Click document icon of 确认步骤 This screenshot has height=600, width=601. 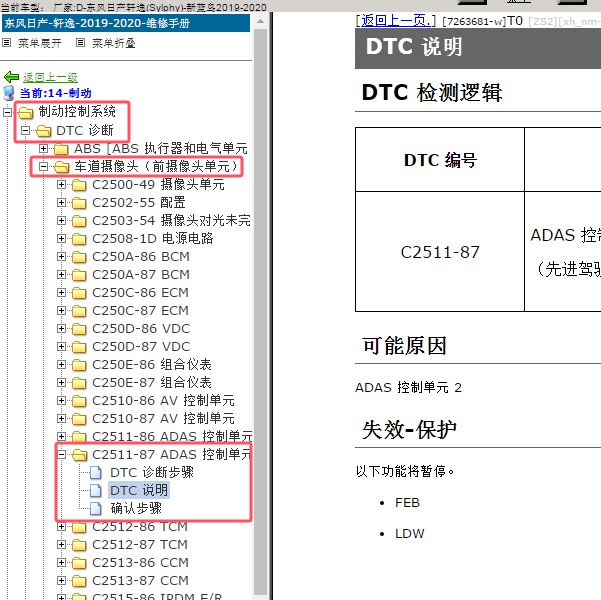(96, 509)
